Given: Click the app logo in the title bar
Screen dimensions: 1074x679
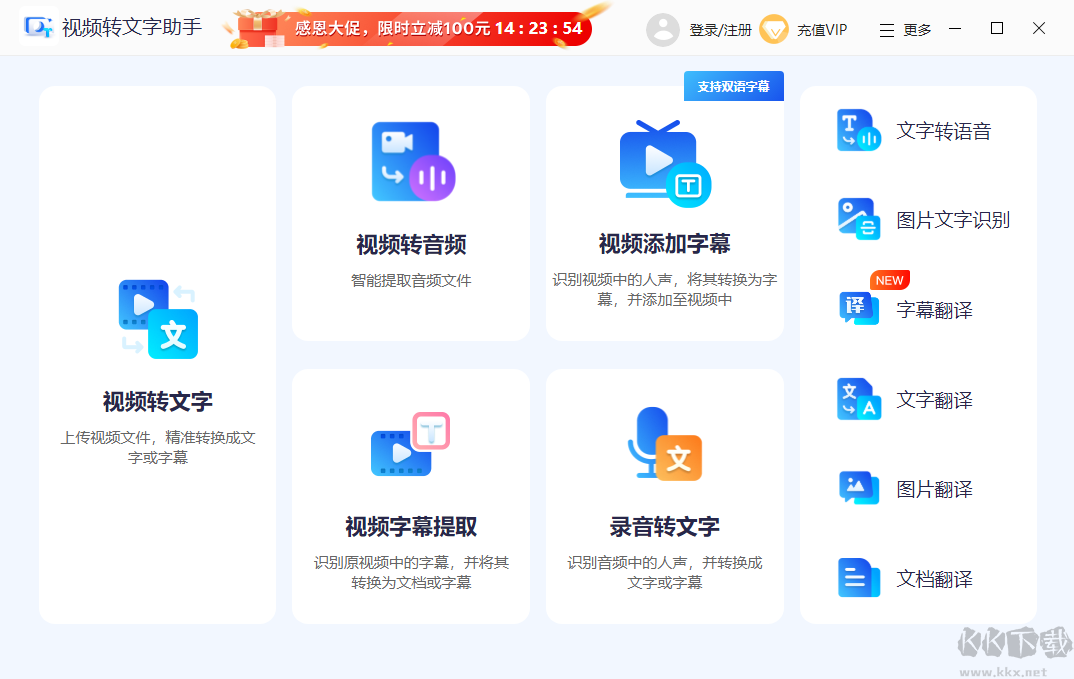Looking at the screenshot, I should (38, 27).
